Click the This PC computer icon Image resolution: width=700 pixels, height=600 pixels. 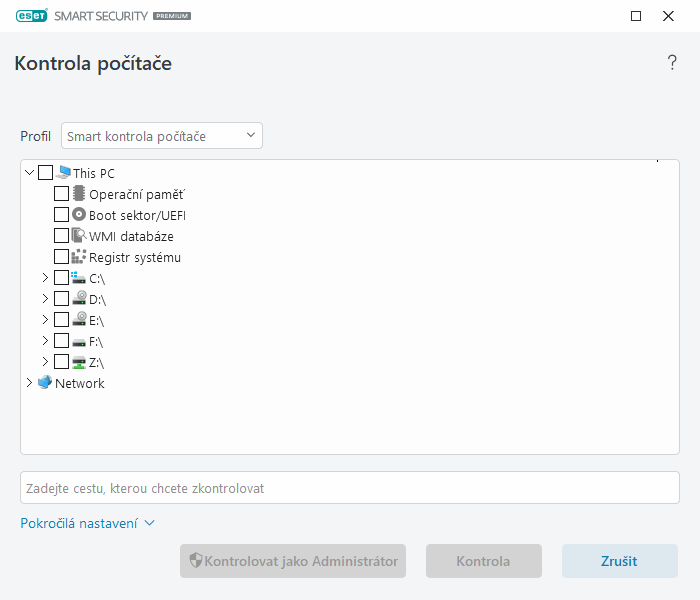click(63, 173)
